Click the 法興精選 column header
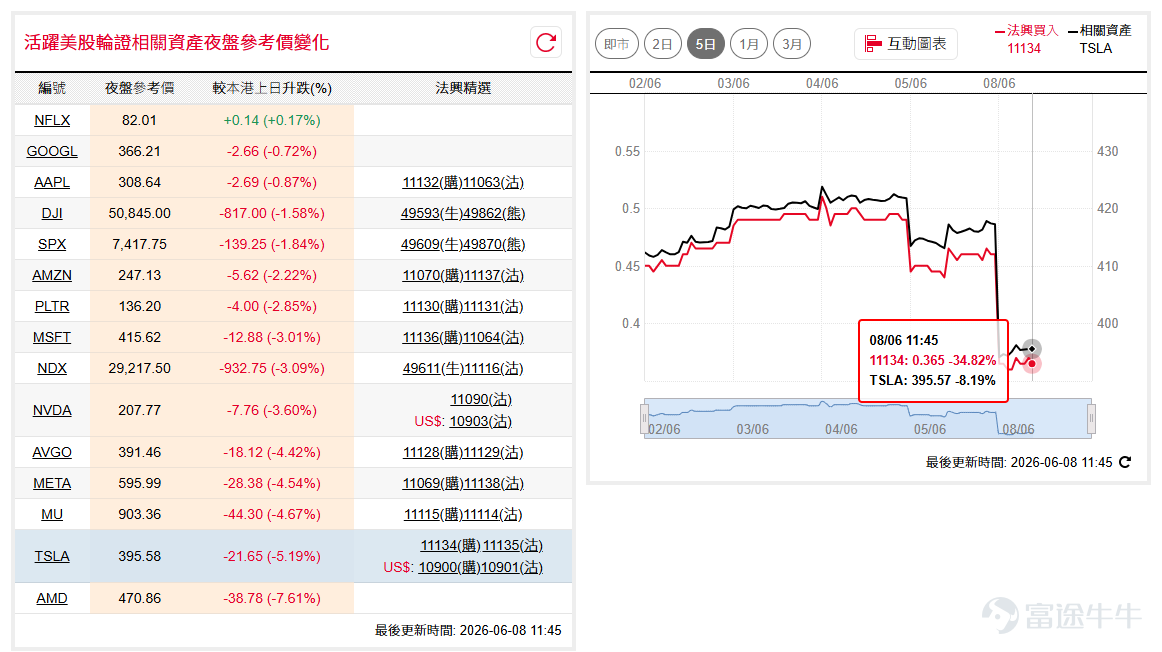 pyautogui.click(x=463, y=88)
